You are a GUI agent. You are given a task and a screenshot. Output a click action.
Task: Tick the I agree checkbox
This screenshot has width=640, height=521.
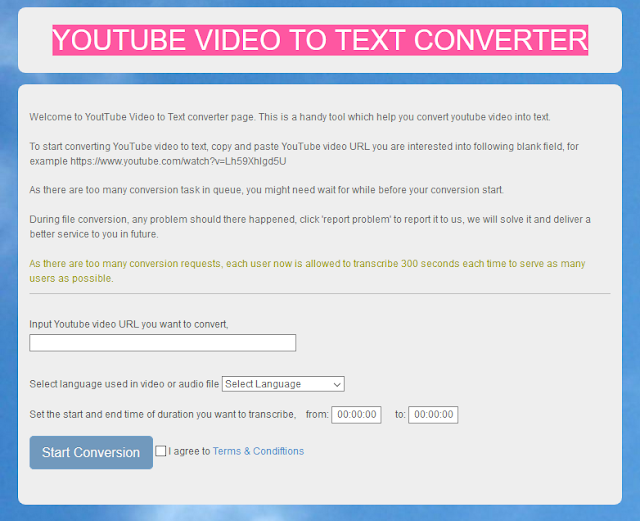(x=161, y=451)
